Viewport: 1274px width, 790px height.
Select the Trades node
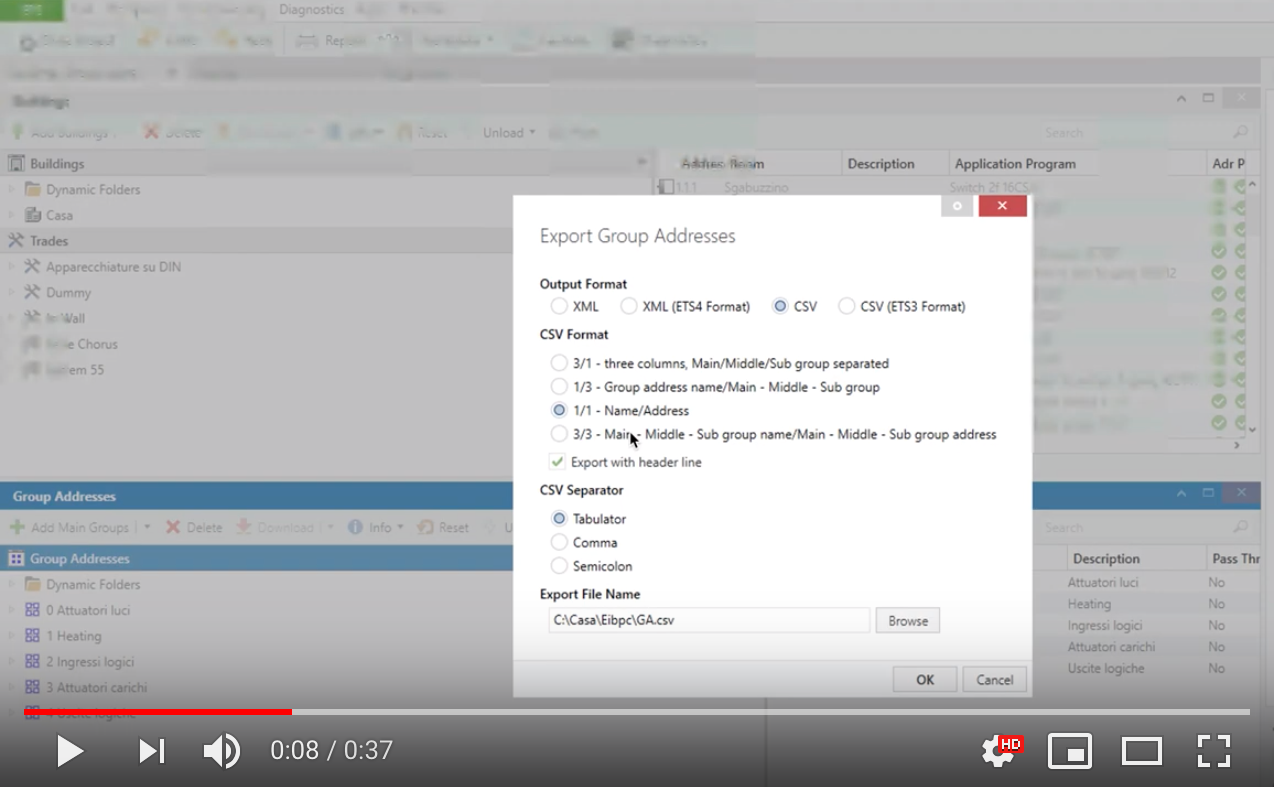(49, 241)
